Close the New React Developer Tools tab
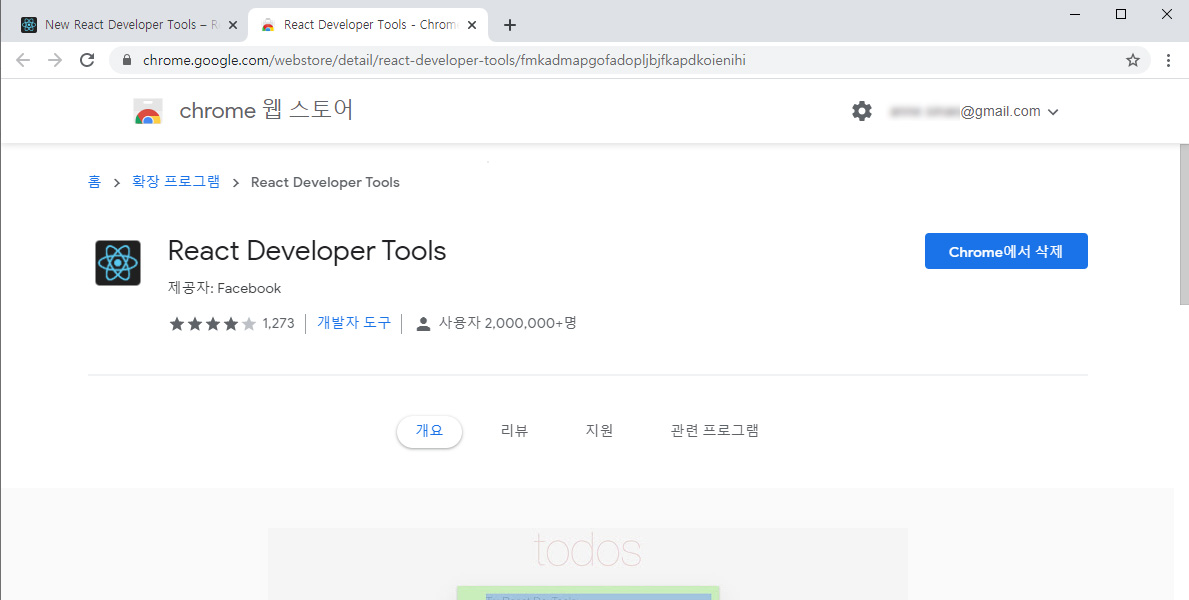 (233, 25)
